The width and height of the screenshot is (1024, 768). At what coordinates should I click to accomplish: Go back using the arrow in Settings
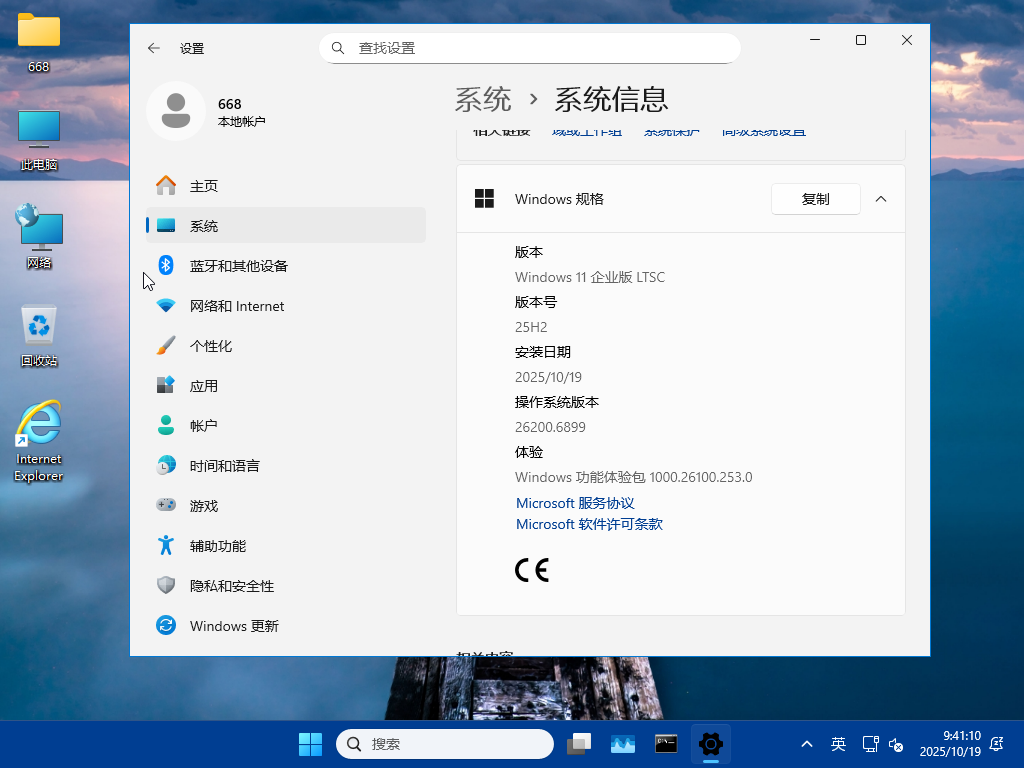pyautogui.click(x=153, y=48)
